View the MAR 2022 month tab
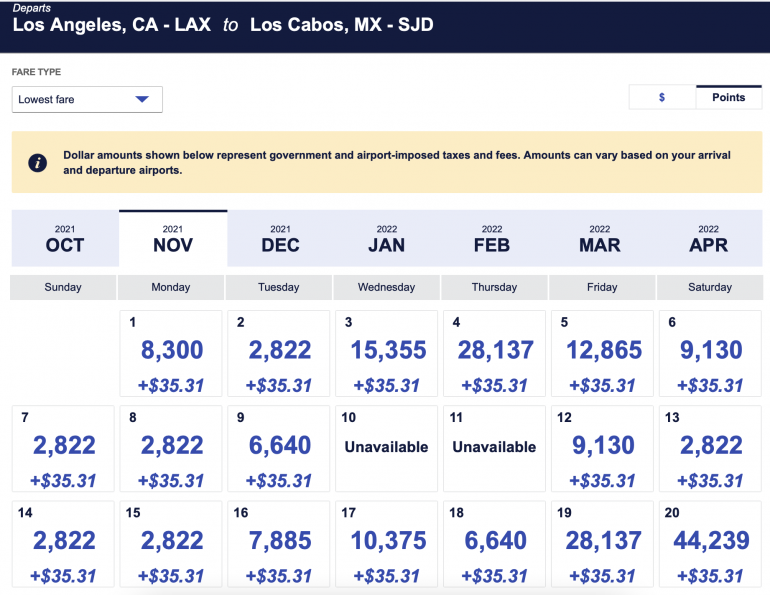 pos(600,238)
